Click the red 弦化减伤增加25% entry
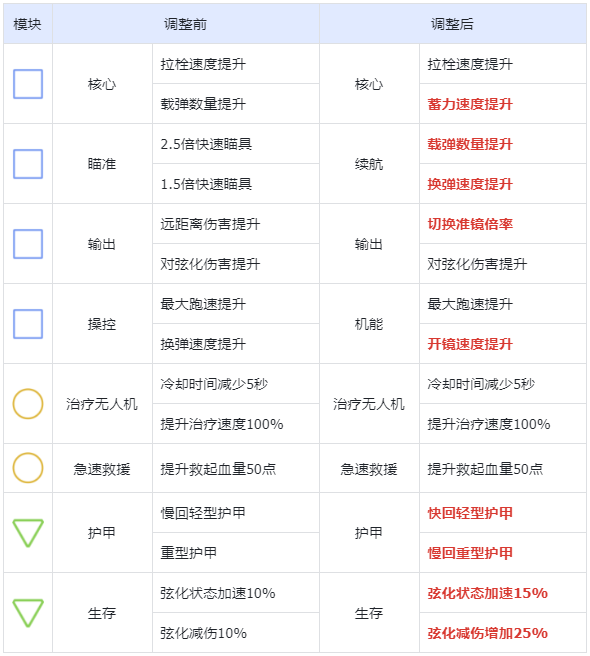This screenshot has width=590, height=656. (x=487, y=633)
